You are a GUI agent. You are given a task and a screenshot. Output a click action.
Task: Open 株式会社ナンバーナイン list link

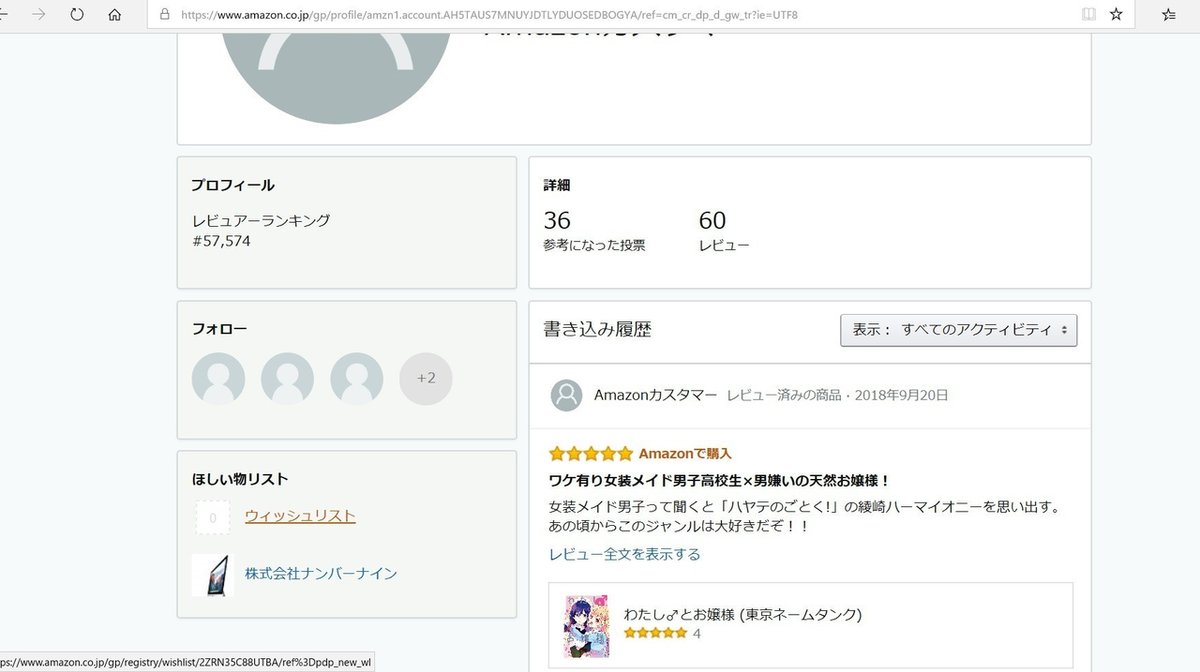point(321,574)
